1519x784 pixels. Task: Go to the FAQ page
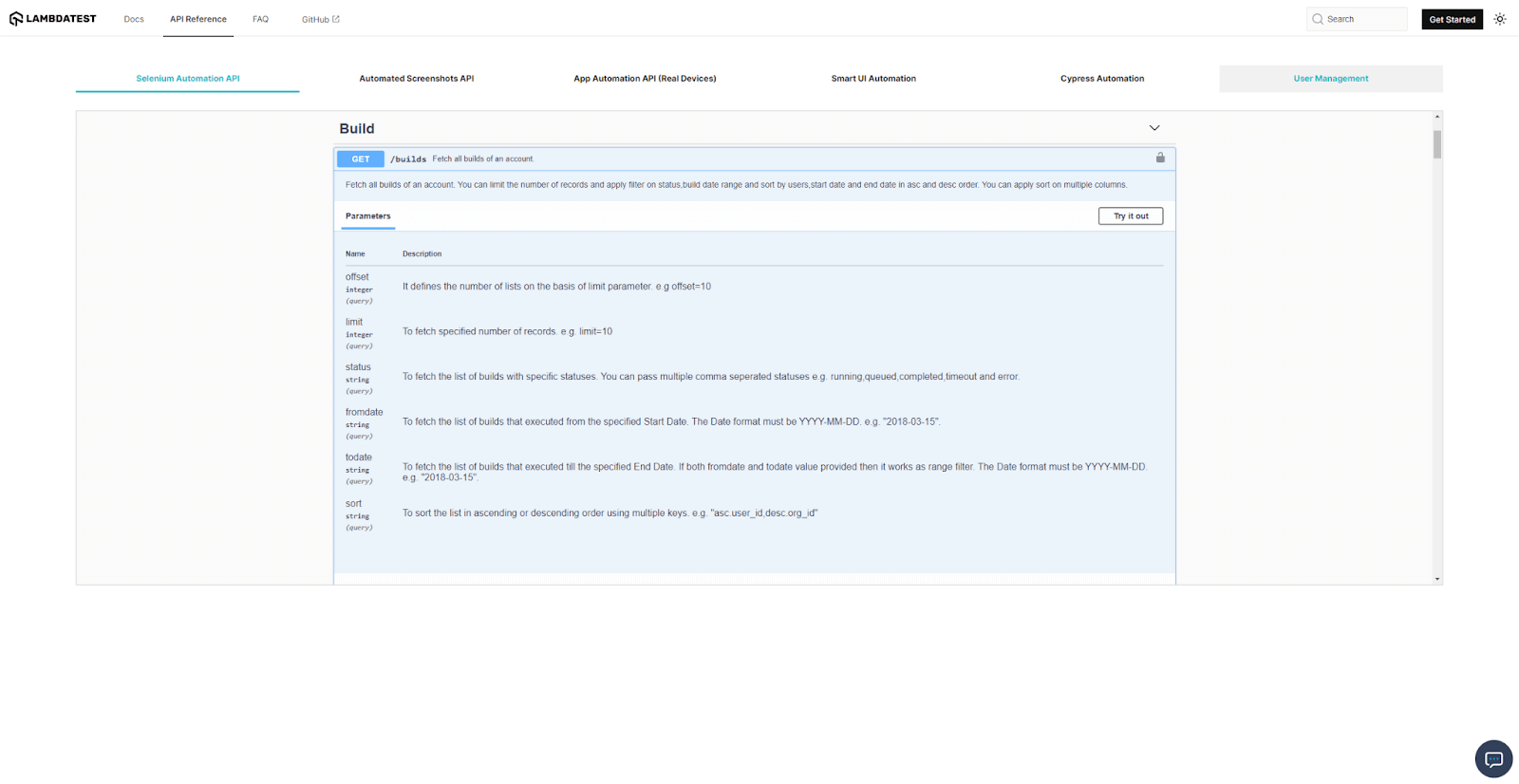[260, 19]
